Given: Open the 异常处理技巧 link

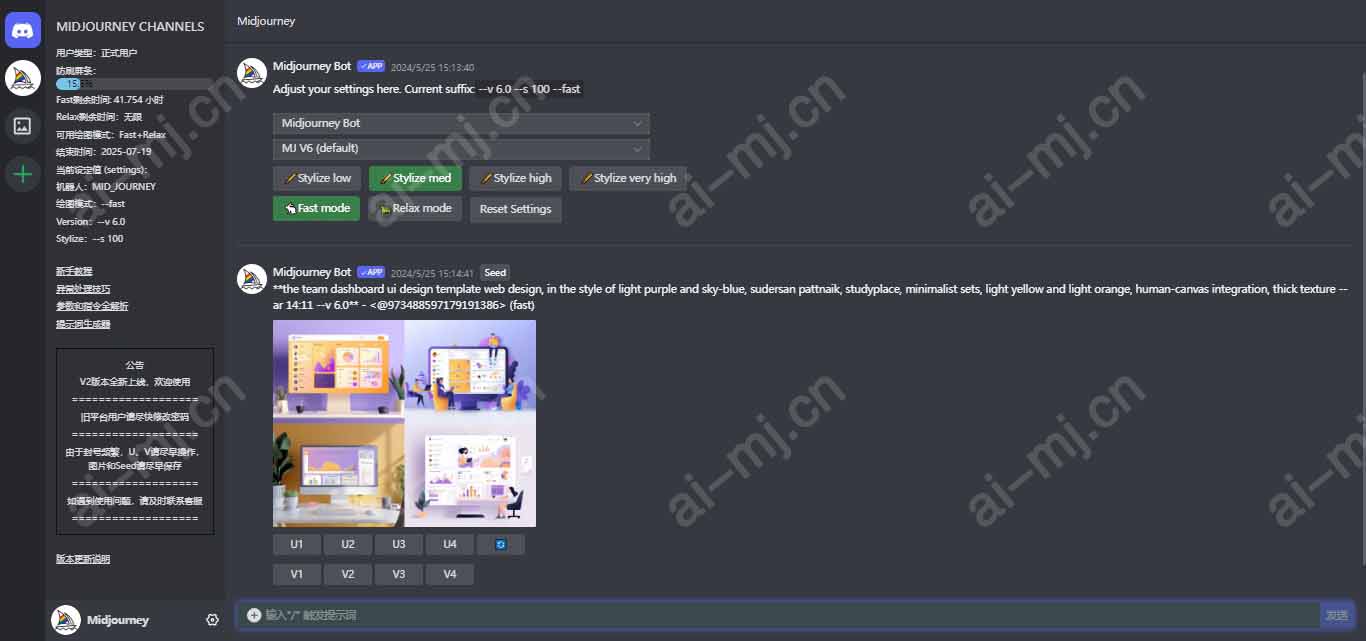Looking at the screenshot, I should coord(83,289).
